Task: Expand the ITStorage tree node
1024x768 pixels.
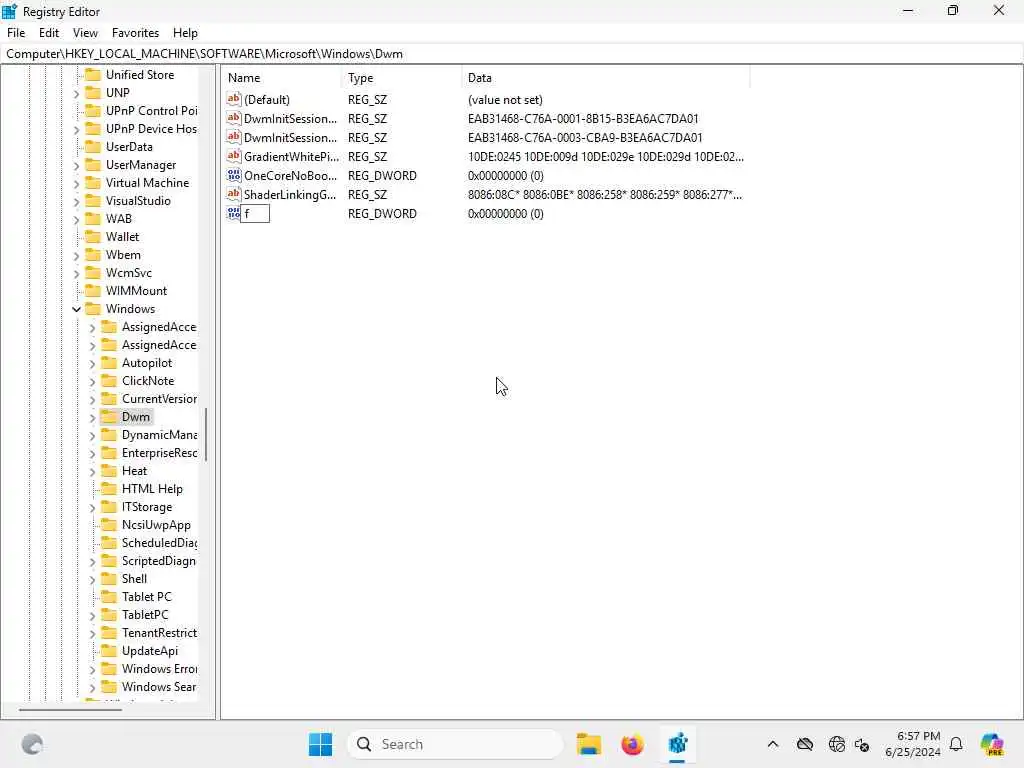Action: point(92,507)
